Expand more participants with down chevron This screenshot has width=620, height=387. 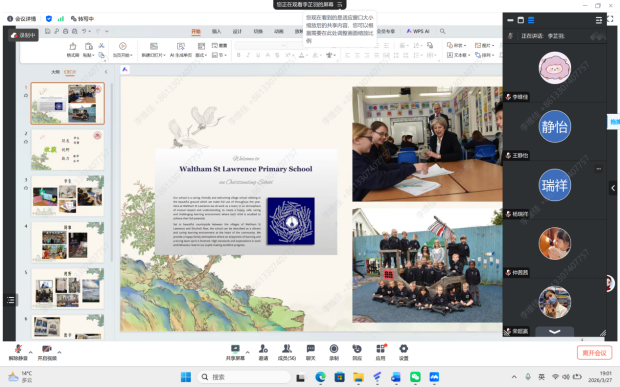tap(554, 332)
